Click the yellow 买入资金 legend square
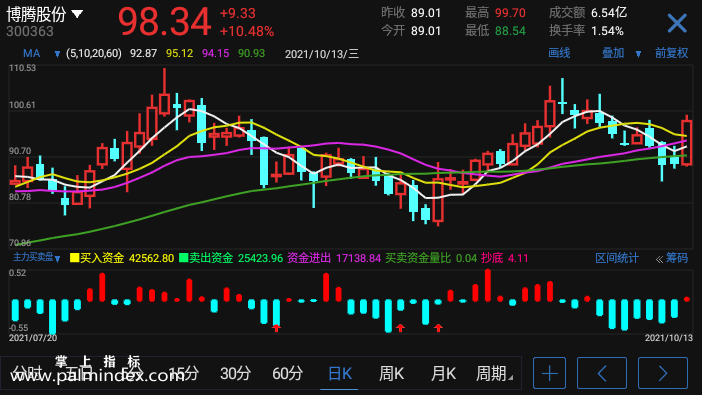Screen dimensions: 702x395 point(74,258)
